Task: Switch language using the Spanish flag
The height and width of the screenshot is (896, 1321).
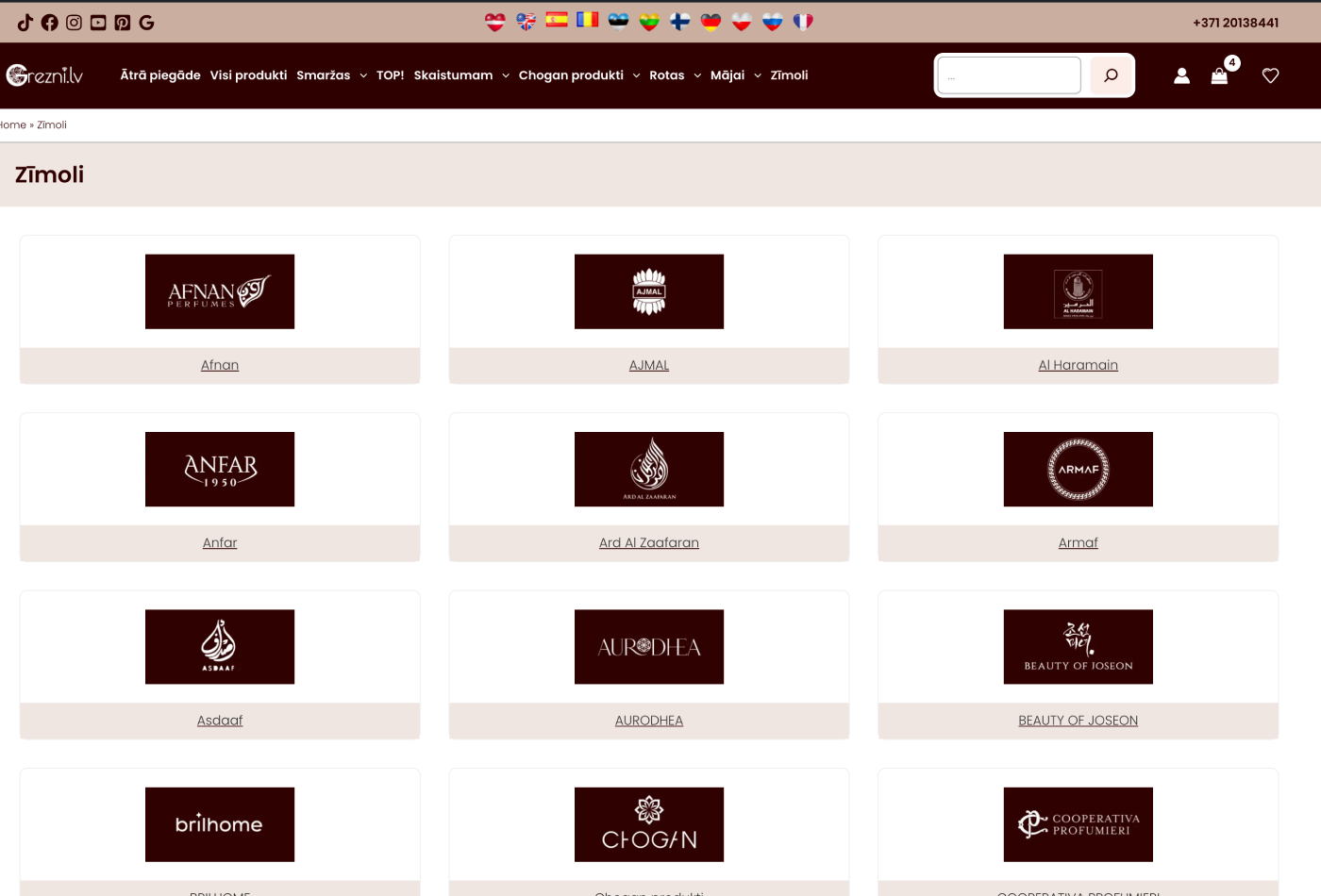Action: tap(557, 21)
